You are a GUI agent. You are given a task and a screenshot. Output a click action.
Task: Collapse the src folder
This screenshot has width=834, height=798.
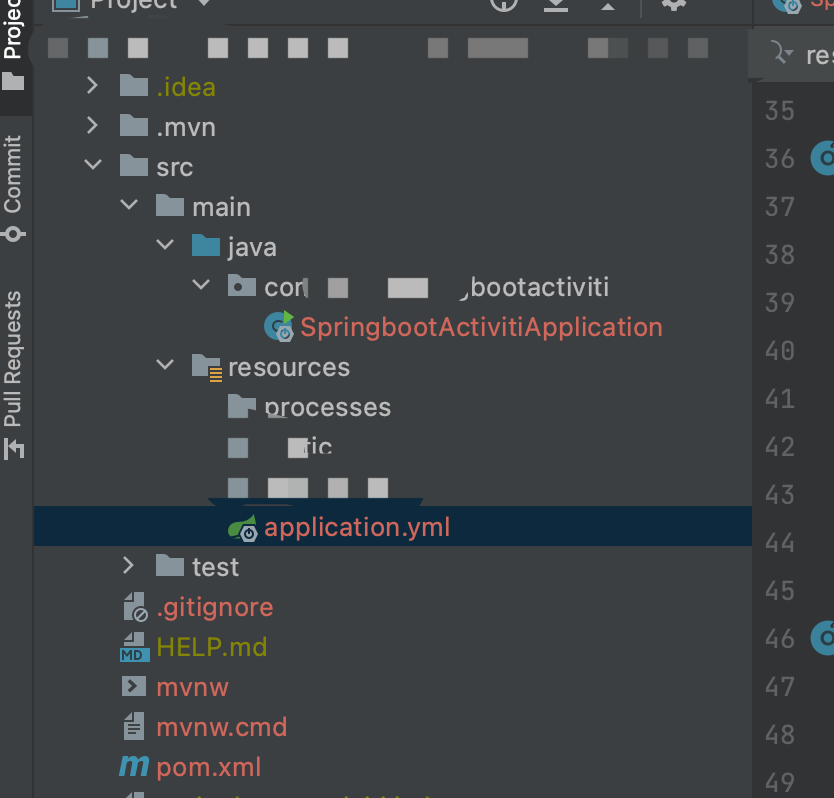pyautogui.click(x=93, y=165)
